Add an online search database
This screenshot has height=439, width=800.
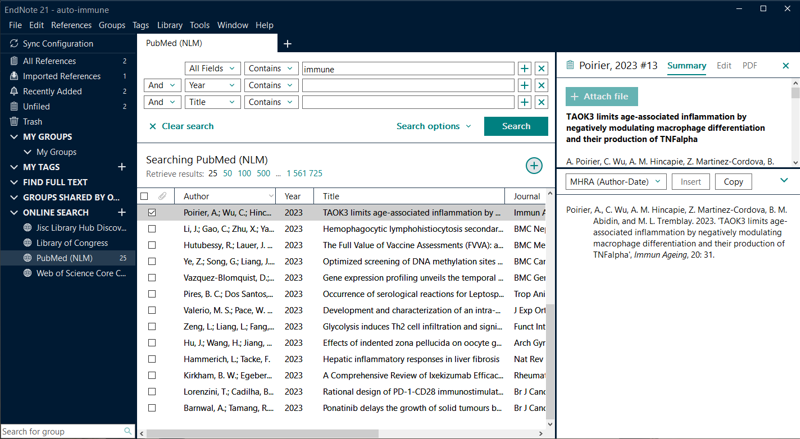[x=122, y=212]
